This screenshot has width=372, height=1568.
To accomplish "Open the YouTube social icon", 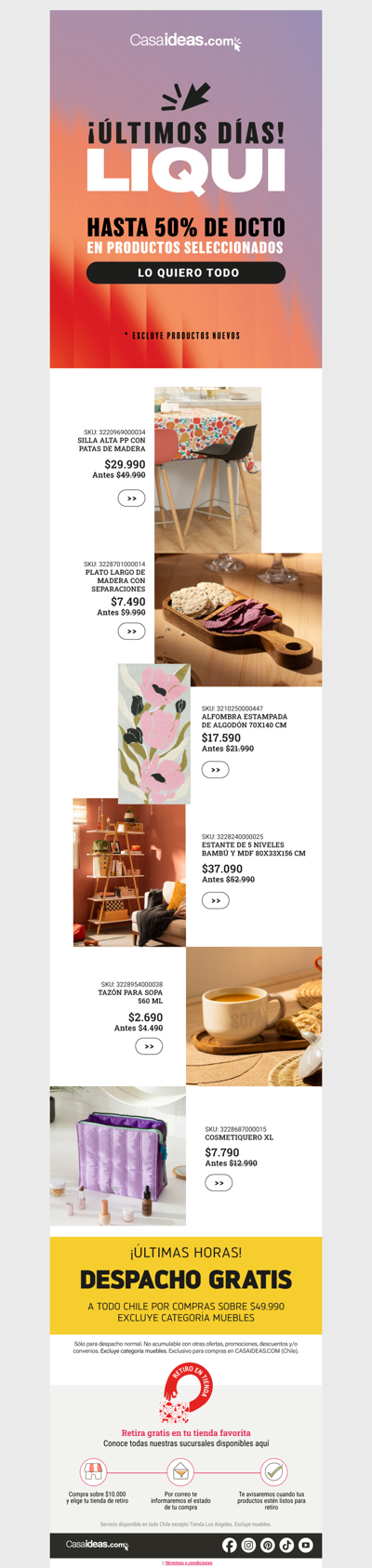I will [x=305, y=1545].
